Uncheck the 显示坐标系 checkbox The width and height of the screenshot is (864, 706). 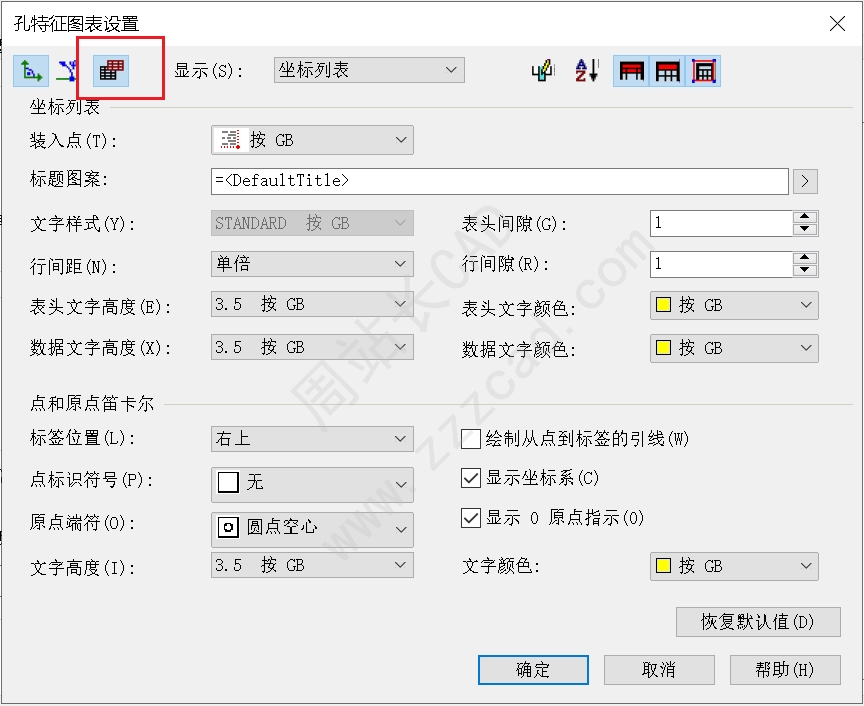pos(471,478)
